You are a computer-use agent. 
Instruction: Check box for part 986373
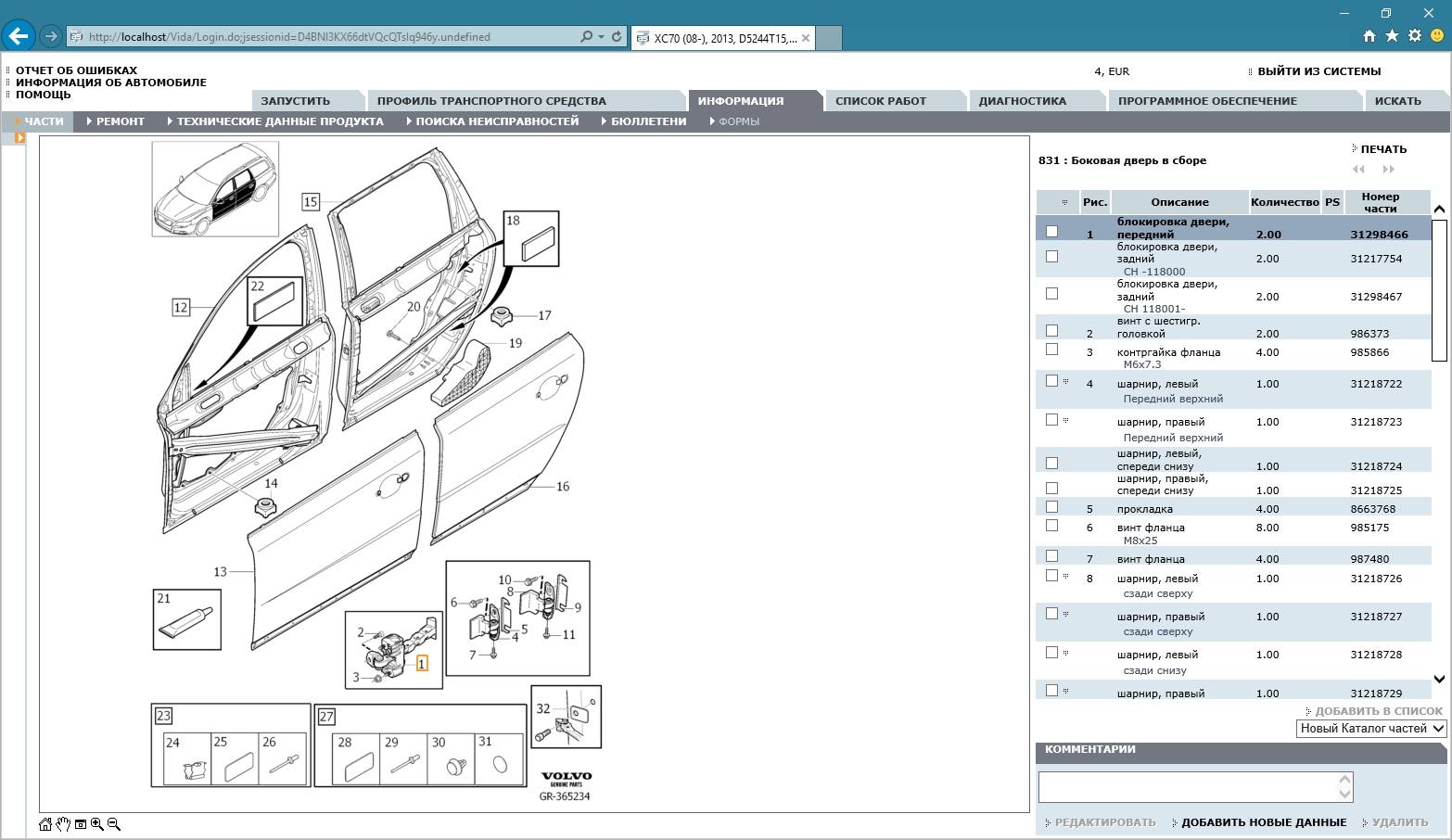click(x=1051, y=330)
